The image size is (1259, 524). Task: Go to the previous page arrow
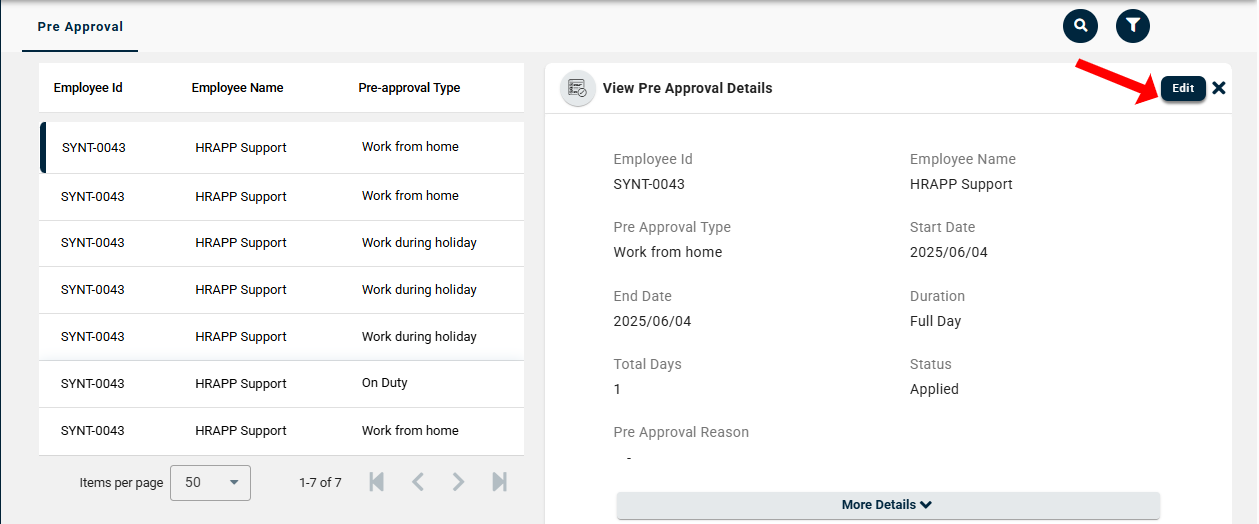418,482
